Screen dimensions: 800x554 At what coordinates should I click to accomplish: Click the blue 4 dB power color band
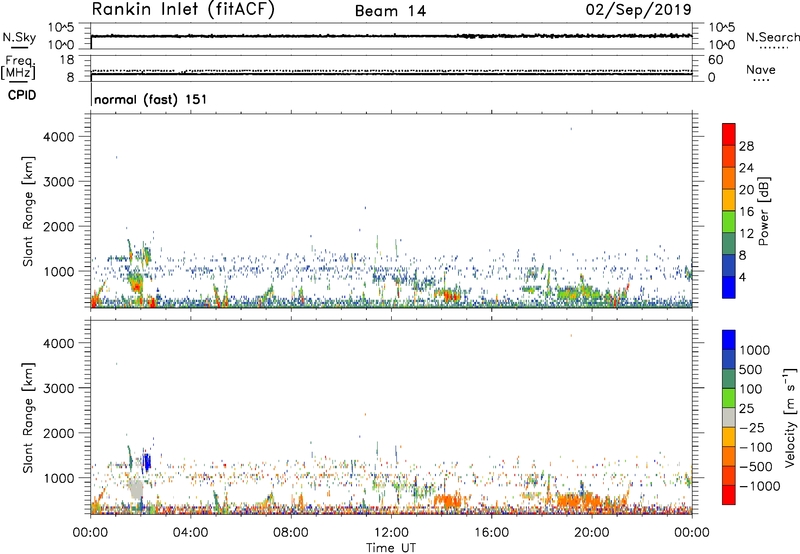click(x=729, y=287)
